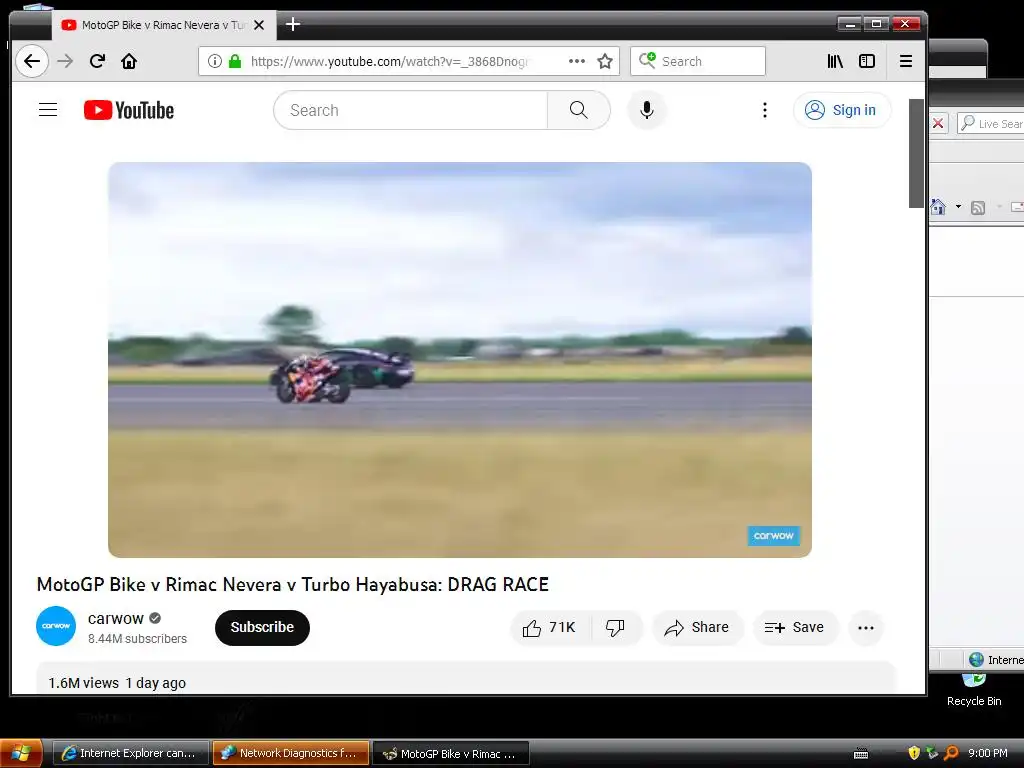The width and height of the screenshot is (1024, 768).
Task: Switch to Internet Explorer taskbar item
Action: [131, 753]
